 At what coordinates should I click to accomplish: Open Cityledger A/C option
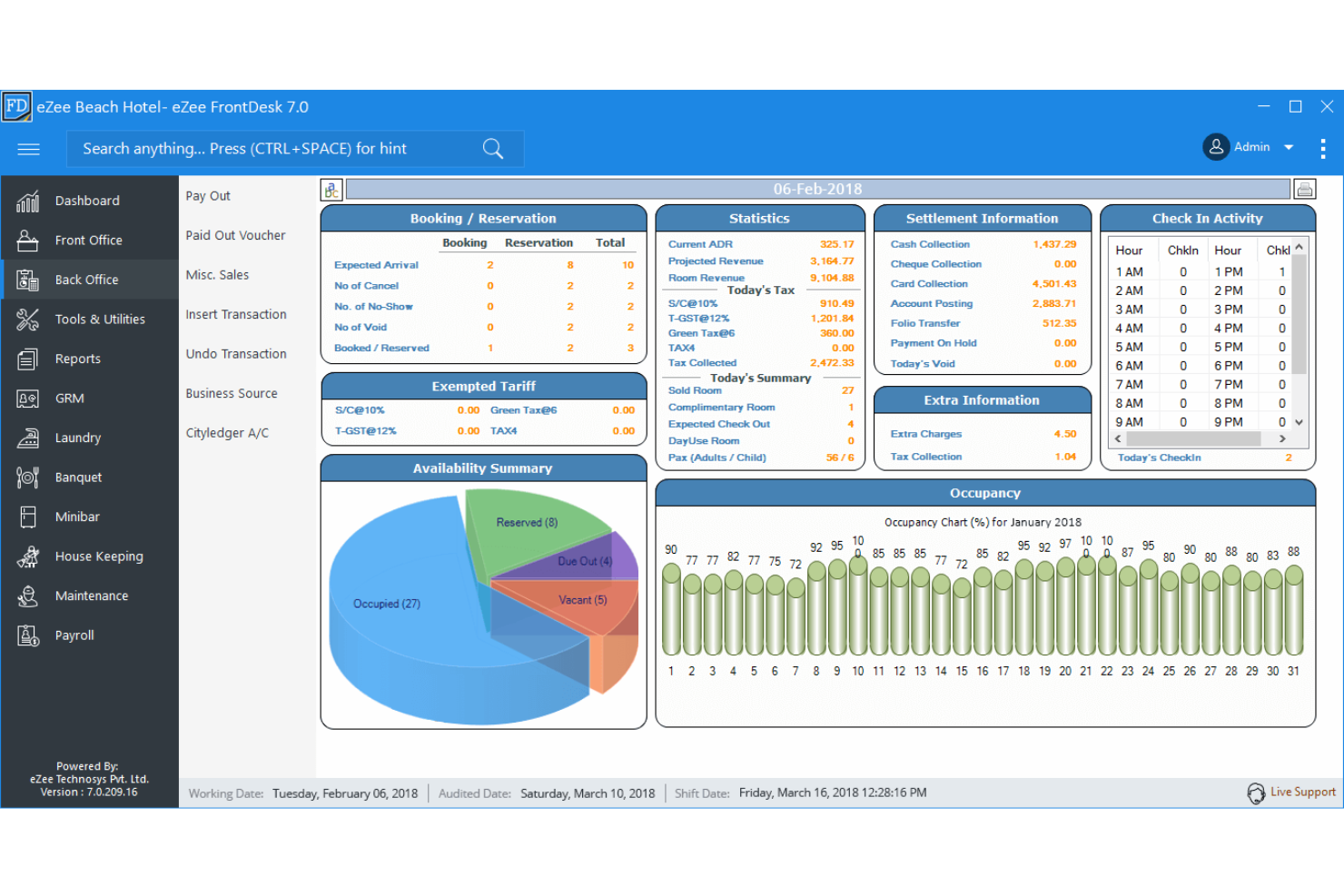[227, 433]
